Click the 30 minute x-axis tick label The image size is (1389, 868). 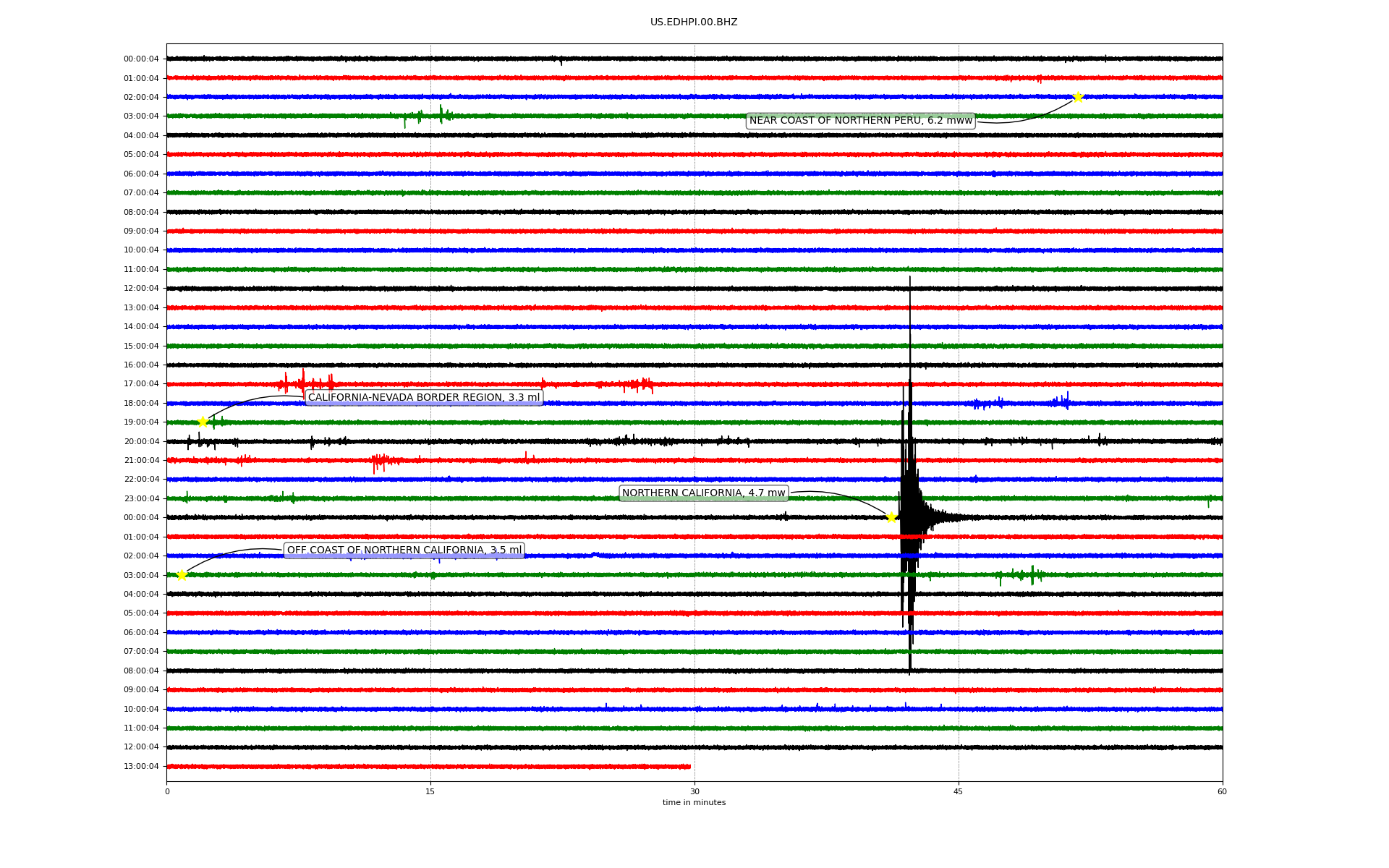(694, 791)
